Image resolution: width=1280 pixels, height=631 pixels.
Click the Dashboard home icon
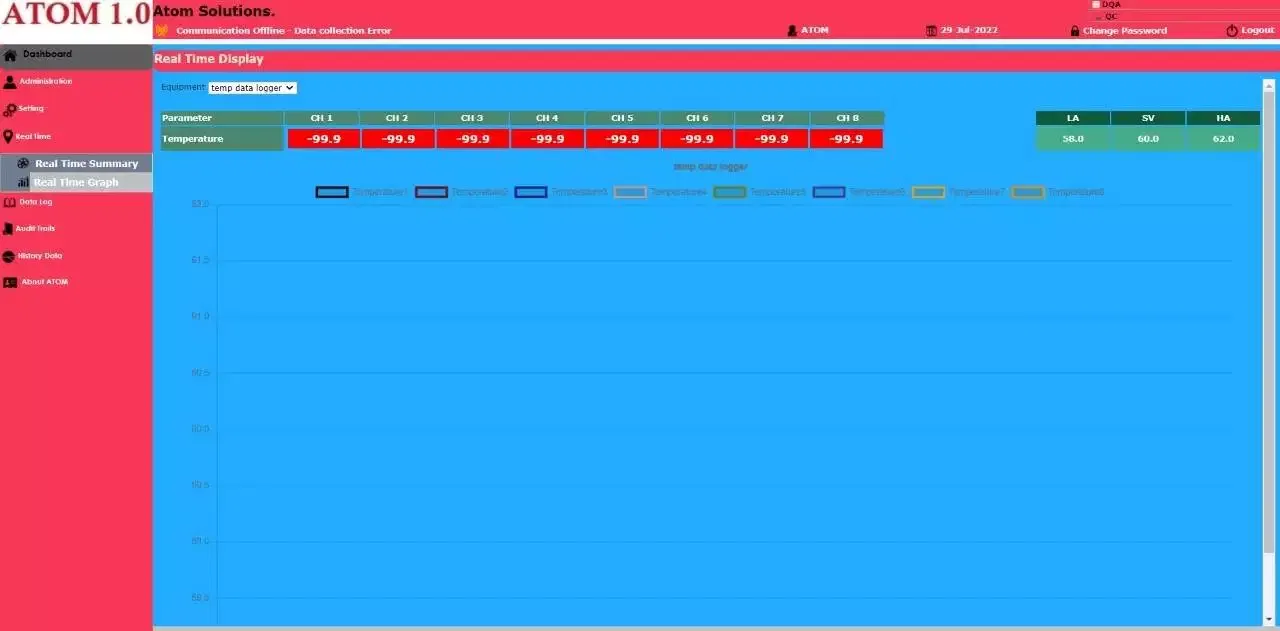pyautogui.click(x=10, y=55)
